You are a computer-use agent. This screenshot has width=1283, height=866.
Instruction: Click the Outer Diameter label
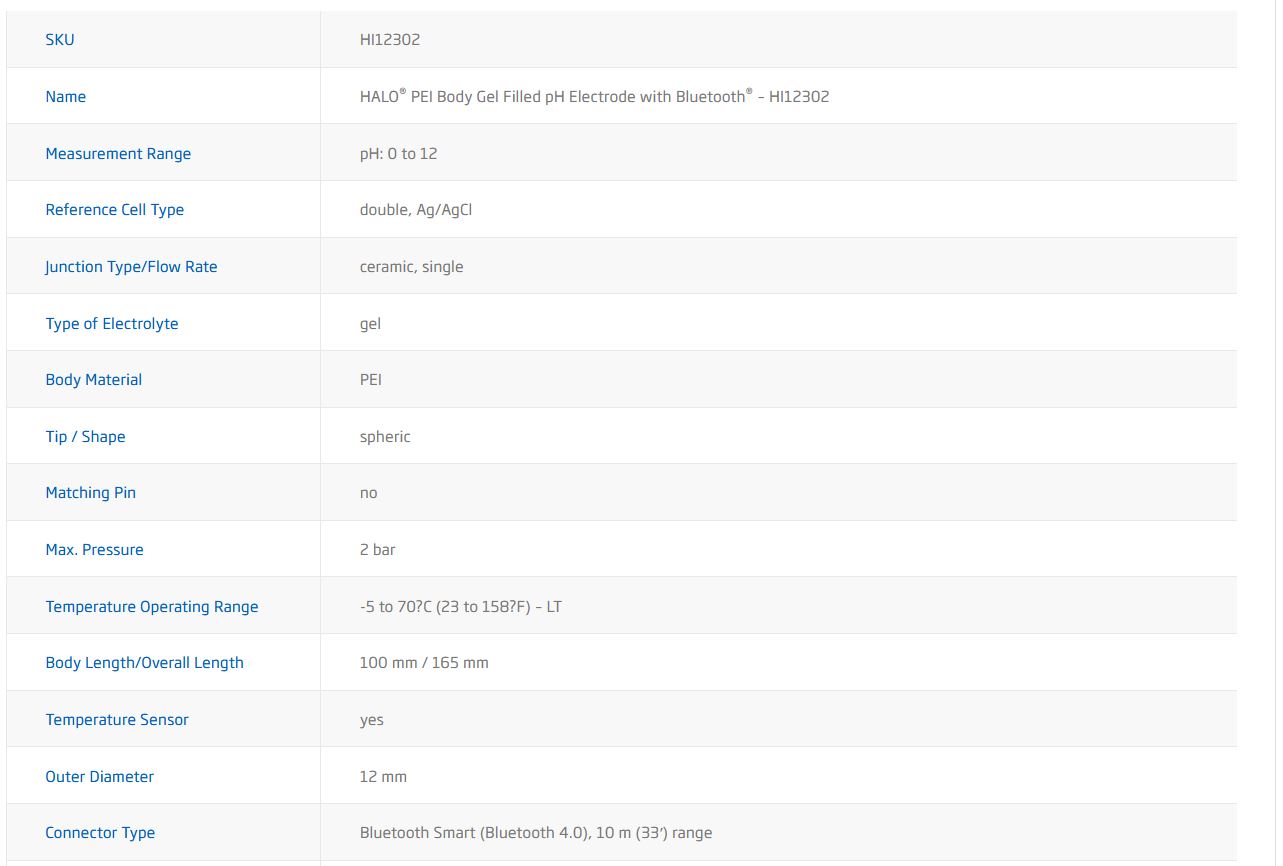click(x=100, y=777)
